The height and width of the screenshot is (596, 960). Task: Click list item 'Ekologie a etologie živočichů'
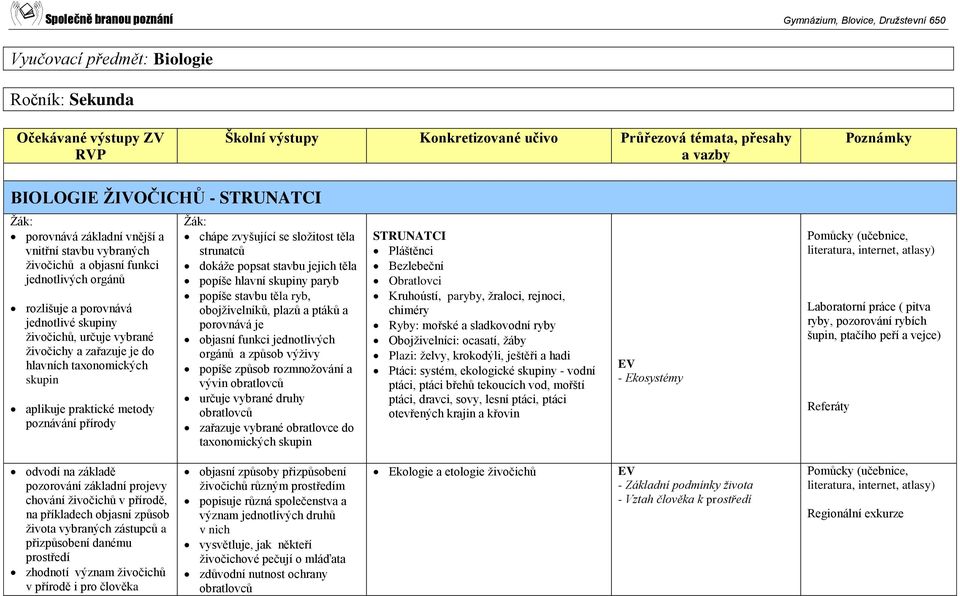(462, 472)
